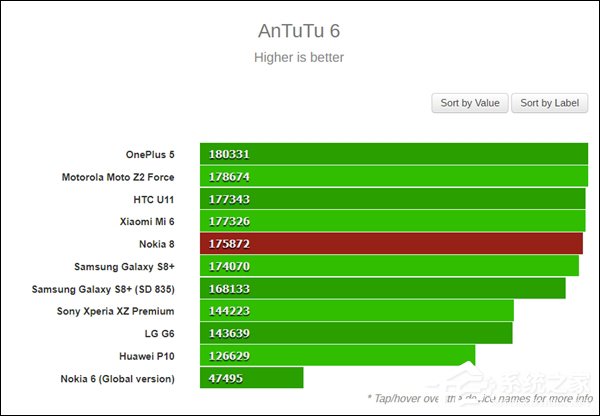Image resolution: width=600 pixels, height=416 pixels.
Task: Click the bar with score 178674
Action: pyautogui.click(x=394, y=176)
